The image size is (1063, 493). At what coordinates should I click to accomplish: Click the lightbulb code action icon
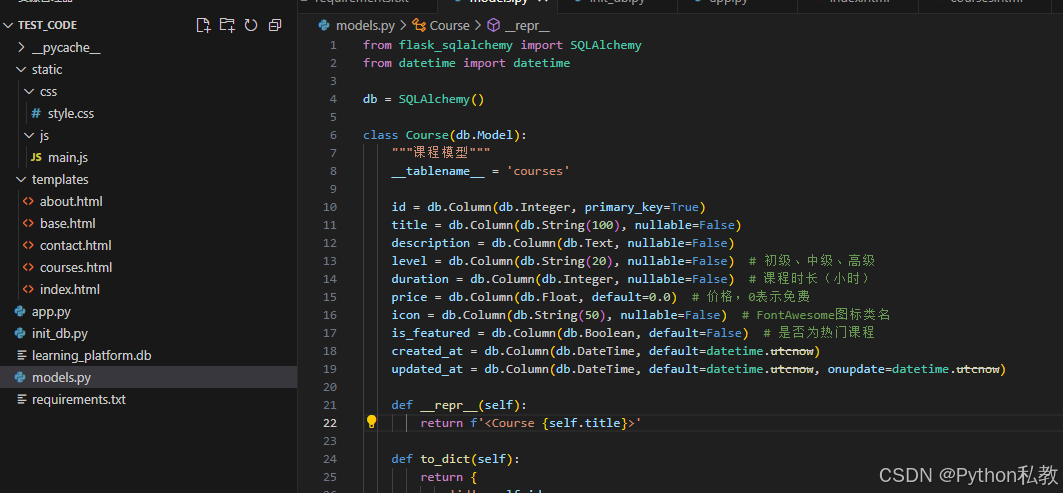(371, 423)
